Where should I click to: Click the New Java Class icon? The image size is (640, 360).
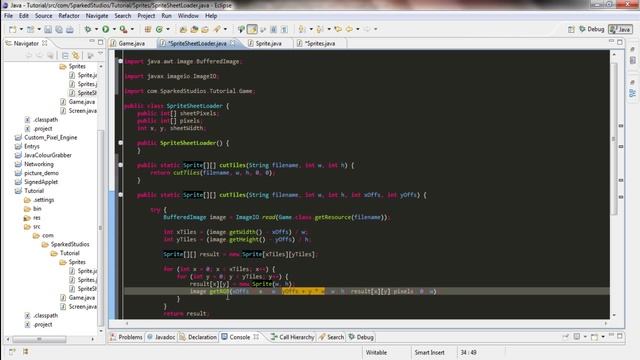[159, 29]
